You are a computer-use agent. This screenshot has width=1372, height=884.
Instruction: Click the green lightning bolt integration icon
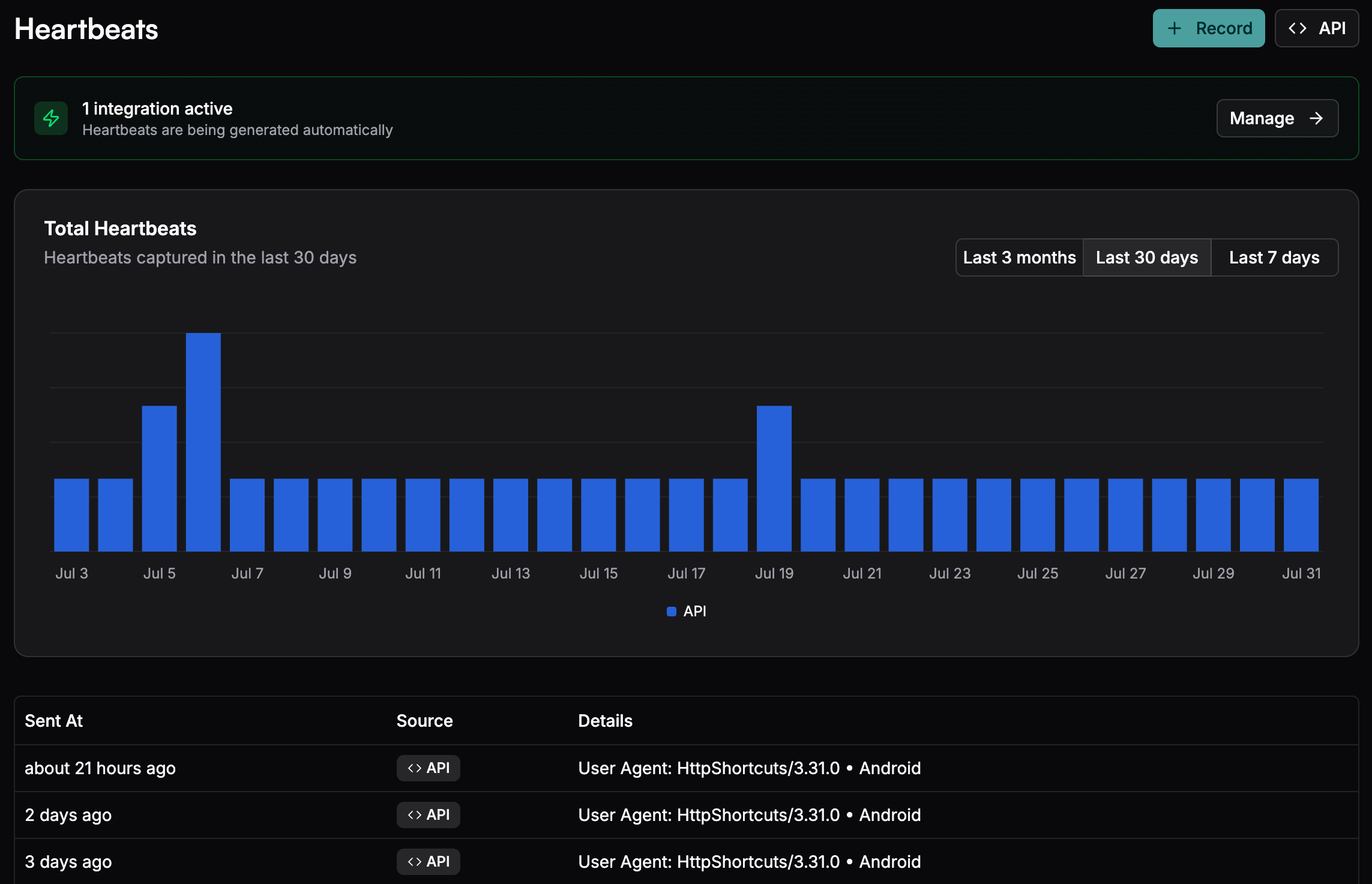tap(51, 118)
